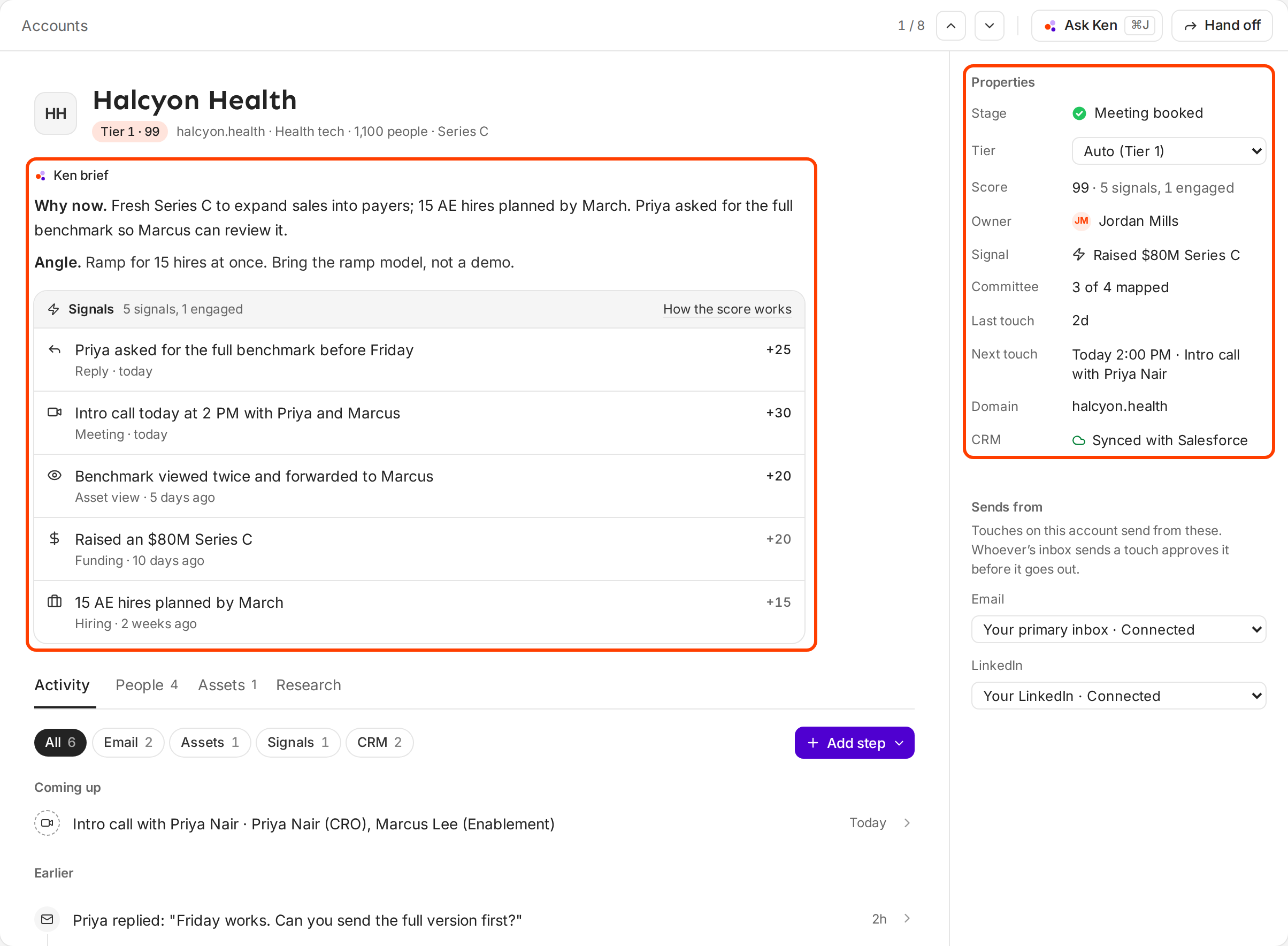1288x946 pixels.
Task: Open LinkedIn sender dropdown
Action: click(1118, 696)
